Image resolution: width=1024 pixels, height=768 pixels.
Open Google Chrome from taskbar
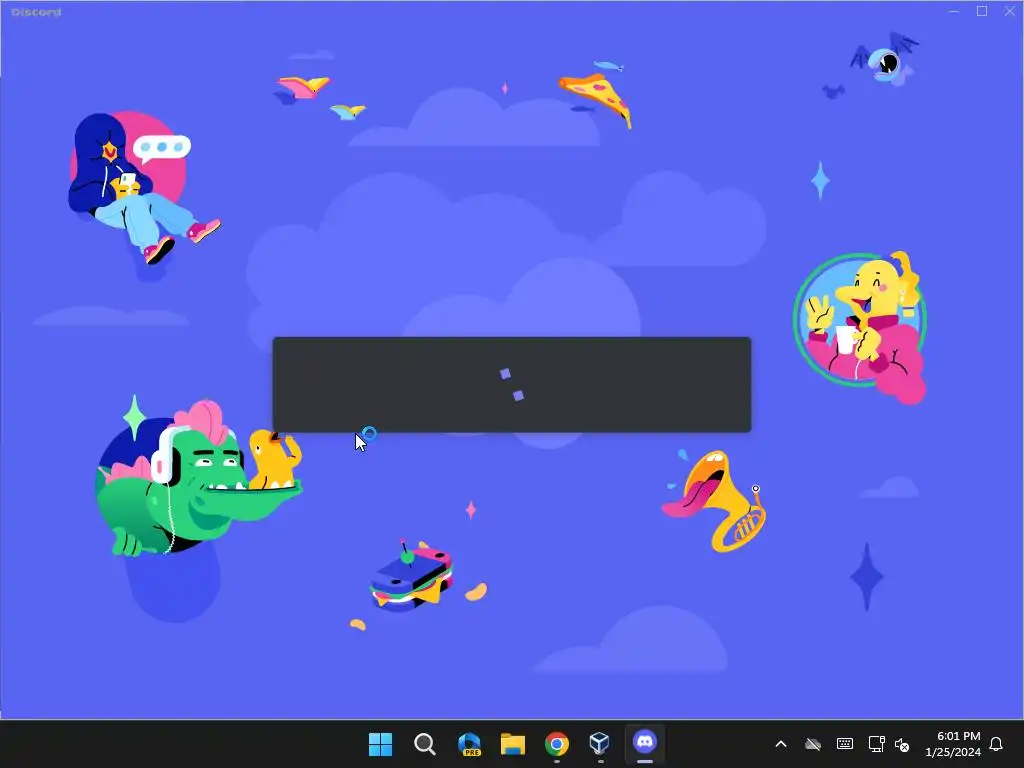coord(556,744)
